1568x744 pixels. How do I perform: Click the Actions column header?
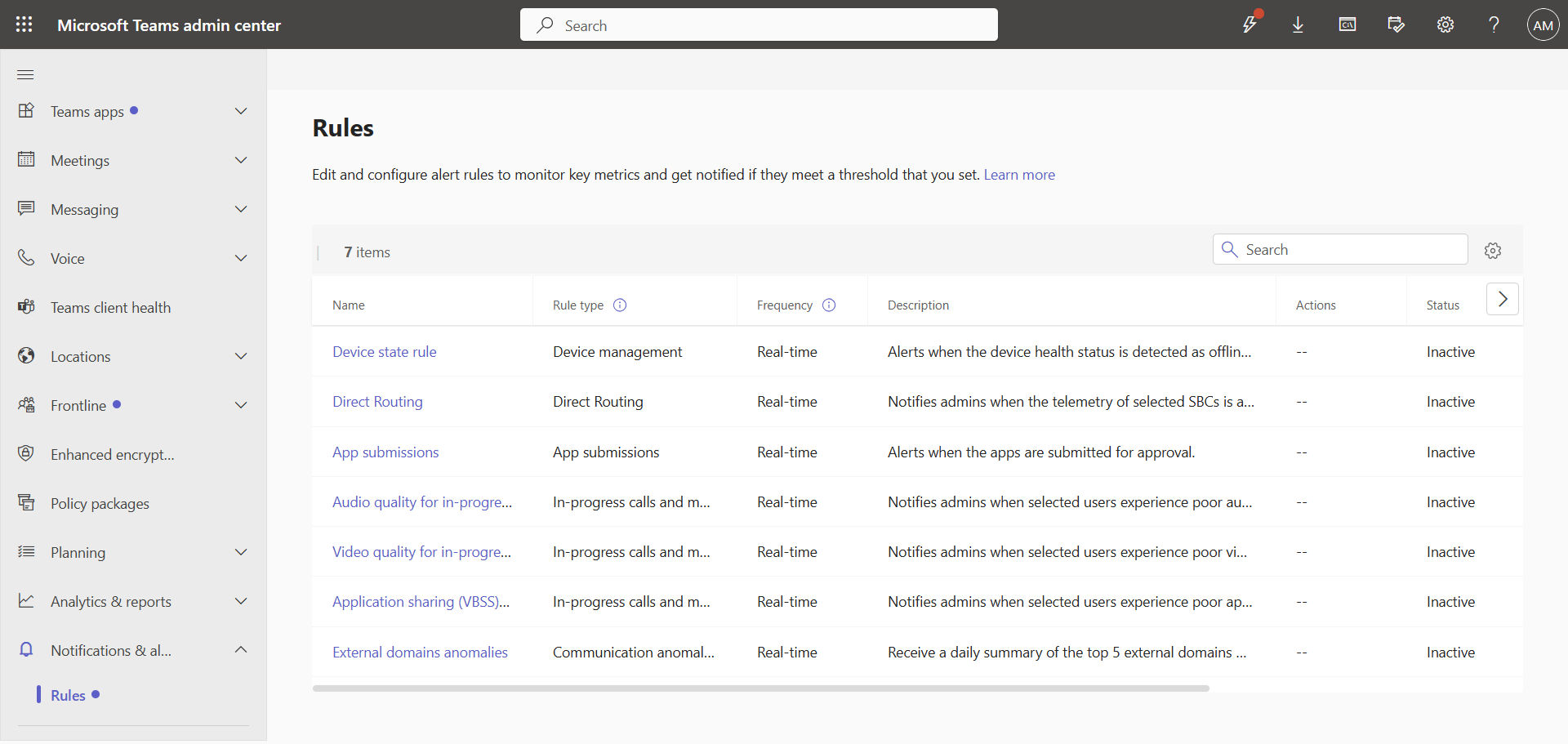click(x=1316, y=305)
